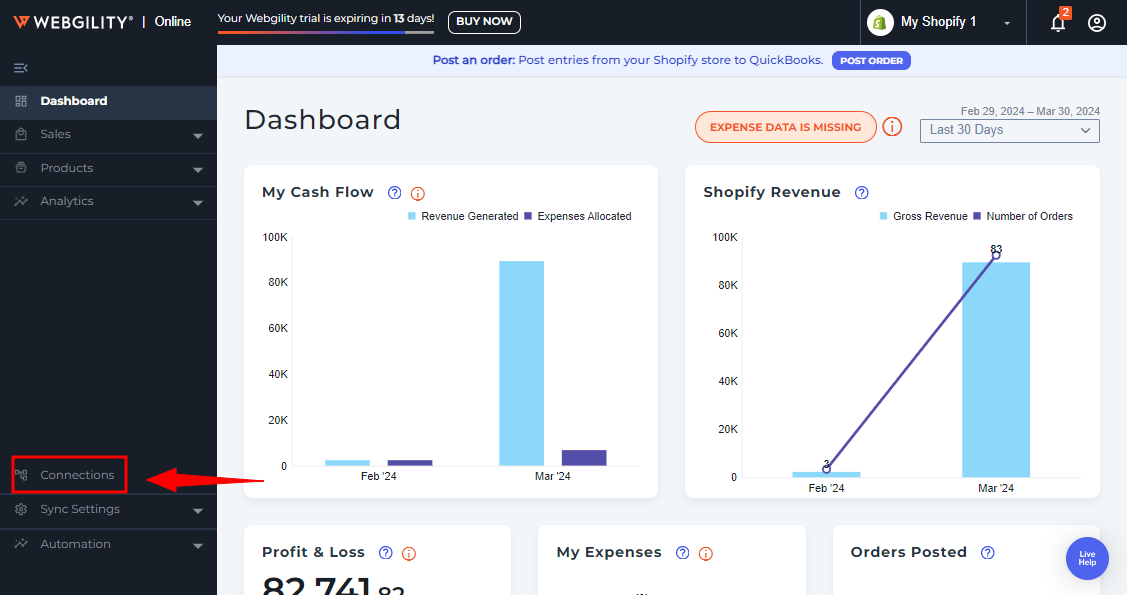Collapse the sidebar with the hamburger icon

click(21, 68)
